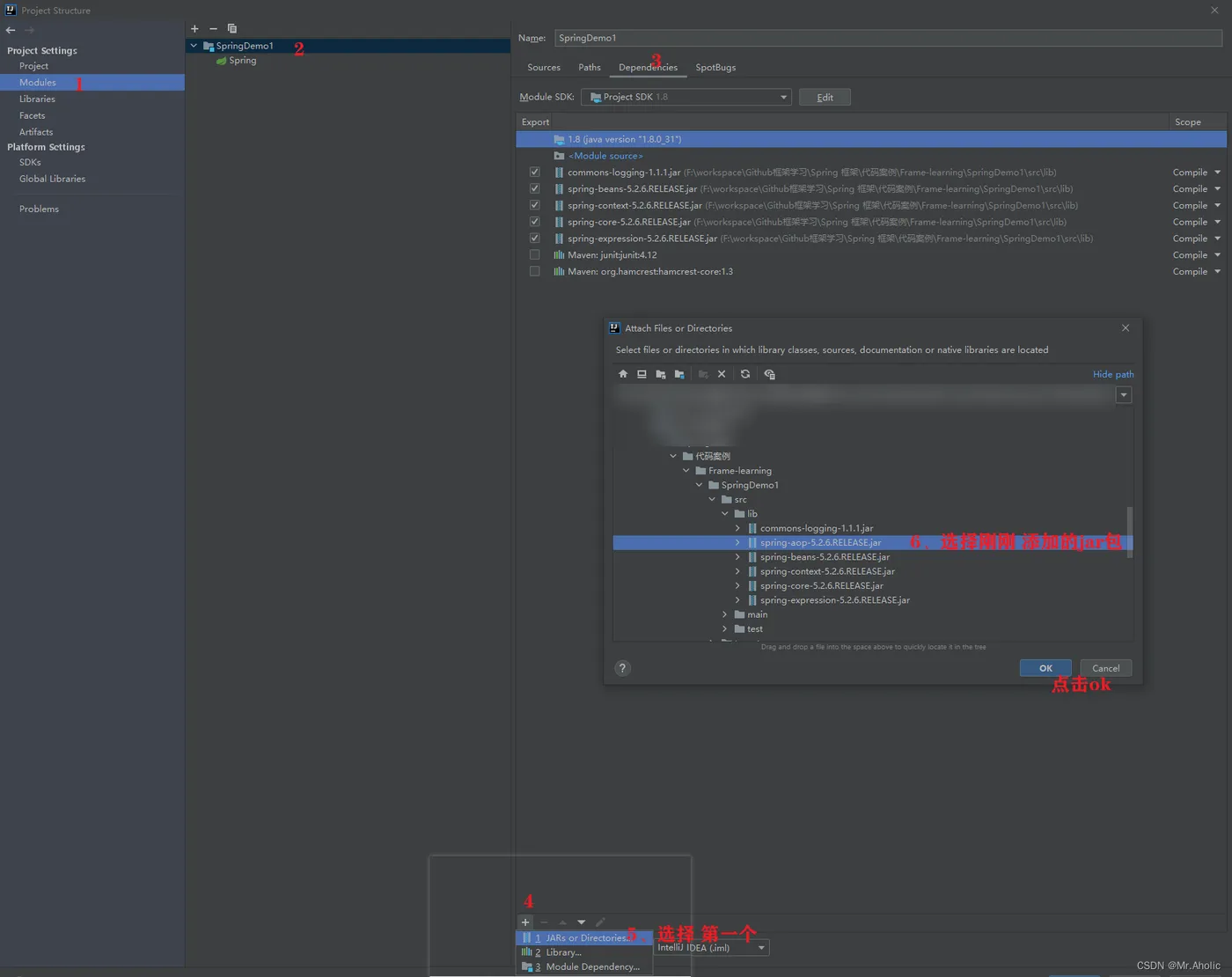Jump to the module directory in the dialog
The height and width of the screenshot is (977, 1232).
tap(679, 374)
